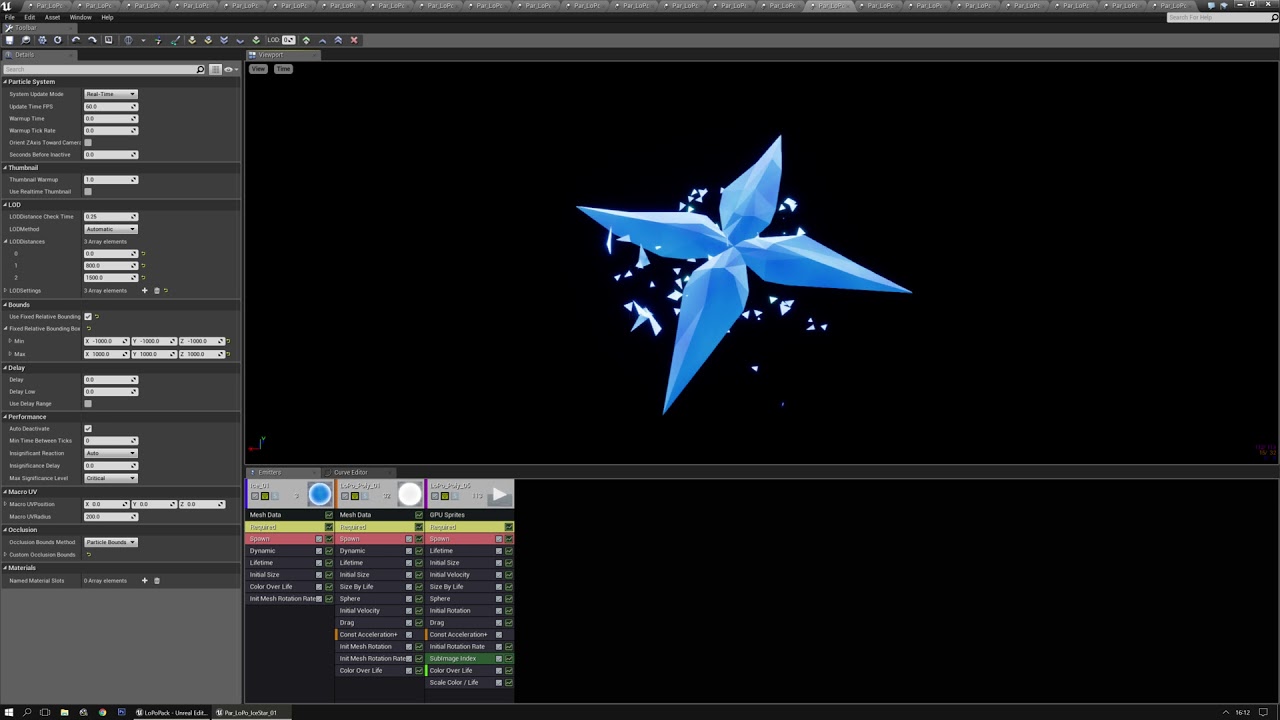The width and height of the screenshot is (1280, 720).
Task: Open the Asset menu
Action: 52,17
